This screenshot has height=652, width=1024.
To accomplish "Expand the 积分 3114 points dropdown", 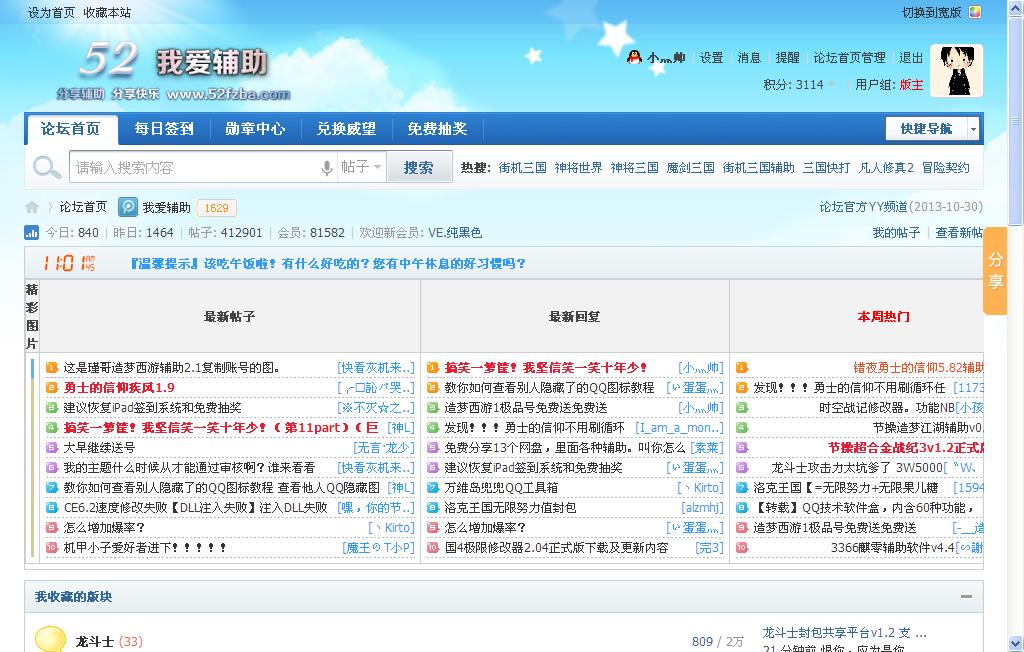I will 831,85.
